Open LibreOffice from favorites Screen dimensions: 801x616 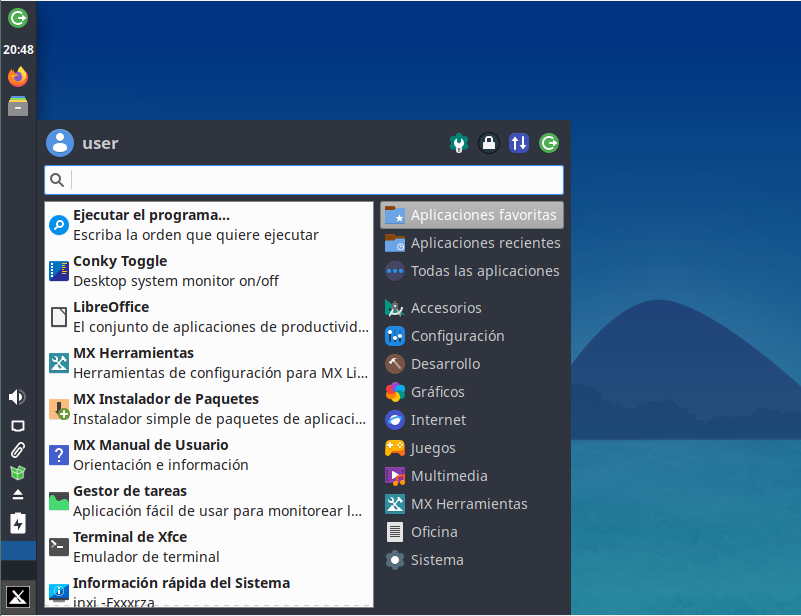[209, 317]
